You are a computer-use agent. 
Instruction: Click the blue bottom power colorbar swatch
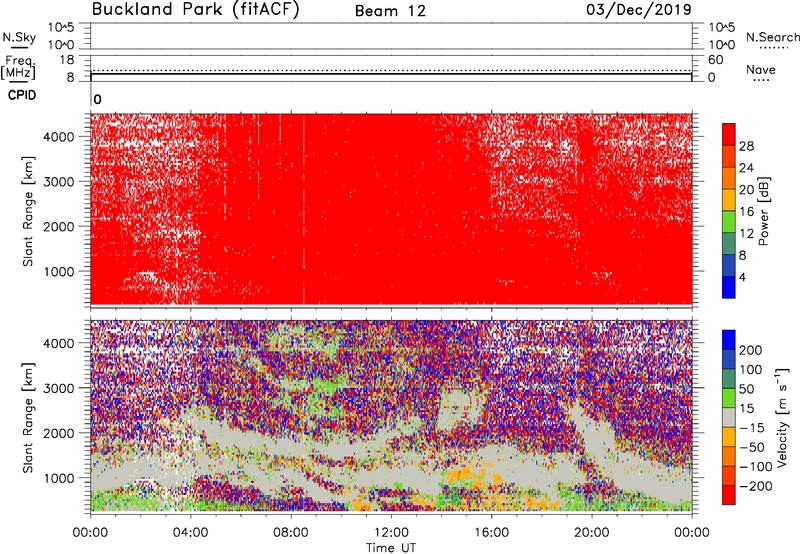[x=729, y=287]
